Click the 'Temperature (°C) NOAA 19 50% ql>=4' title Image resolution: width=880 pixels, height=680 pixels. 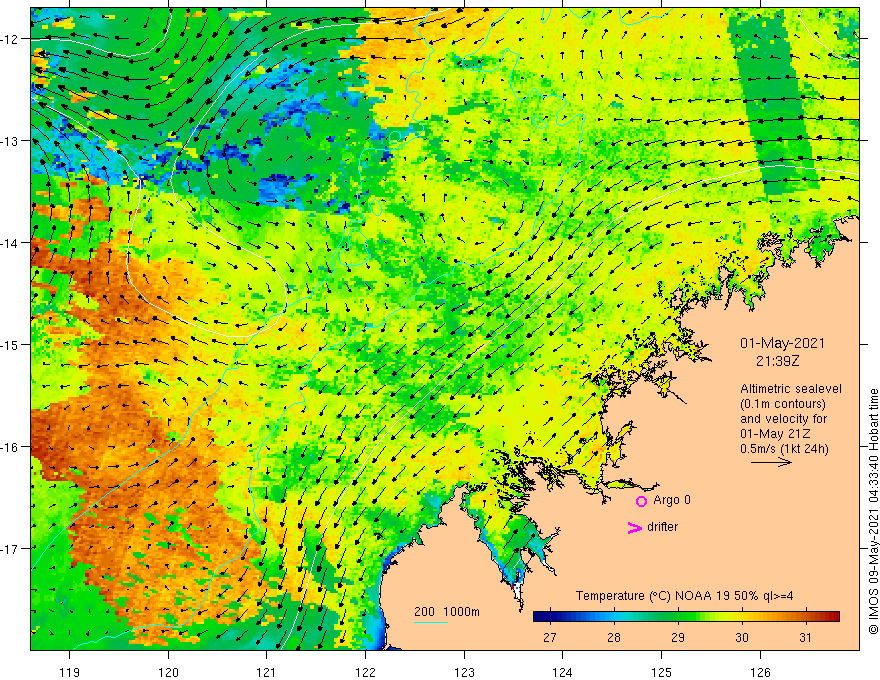(684, 596)
